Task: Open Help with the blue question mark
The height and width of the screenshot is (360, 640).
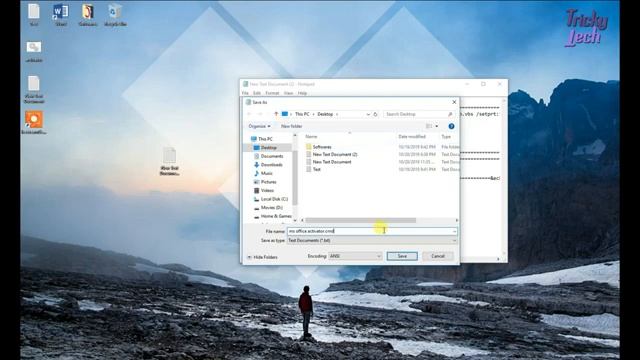Action: (451, 126)
